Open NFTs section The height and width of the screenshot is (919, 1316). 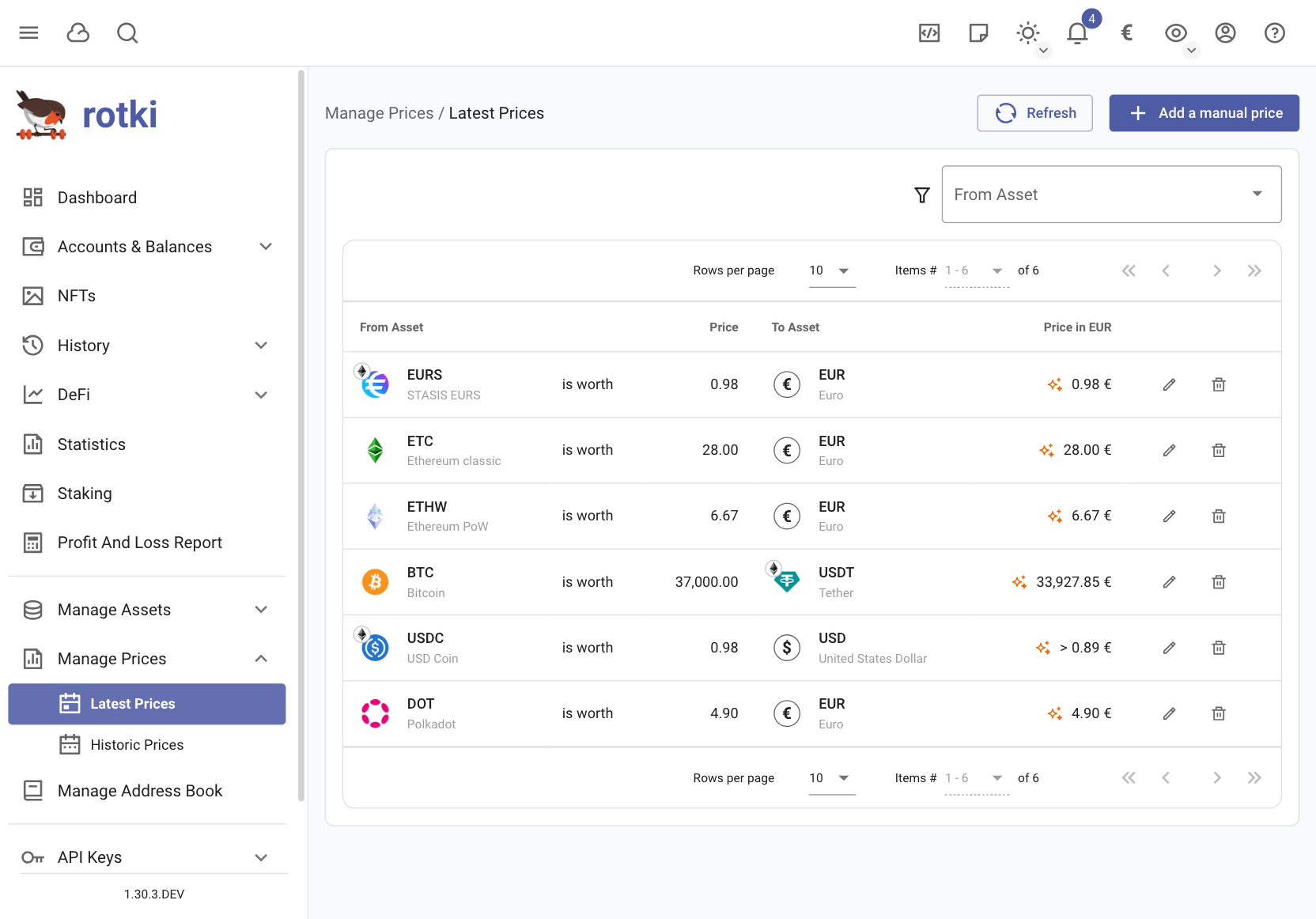point(147,296)
